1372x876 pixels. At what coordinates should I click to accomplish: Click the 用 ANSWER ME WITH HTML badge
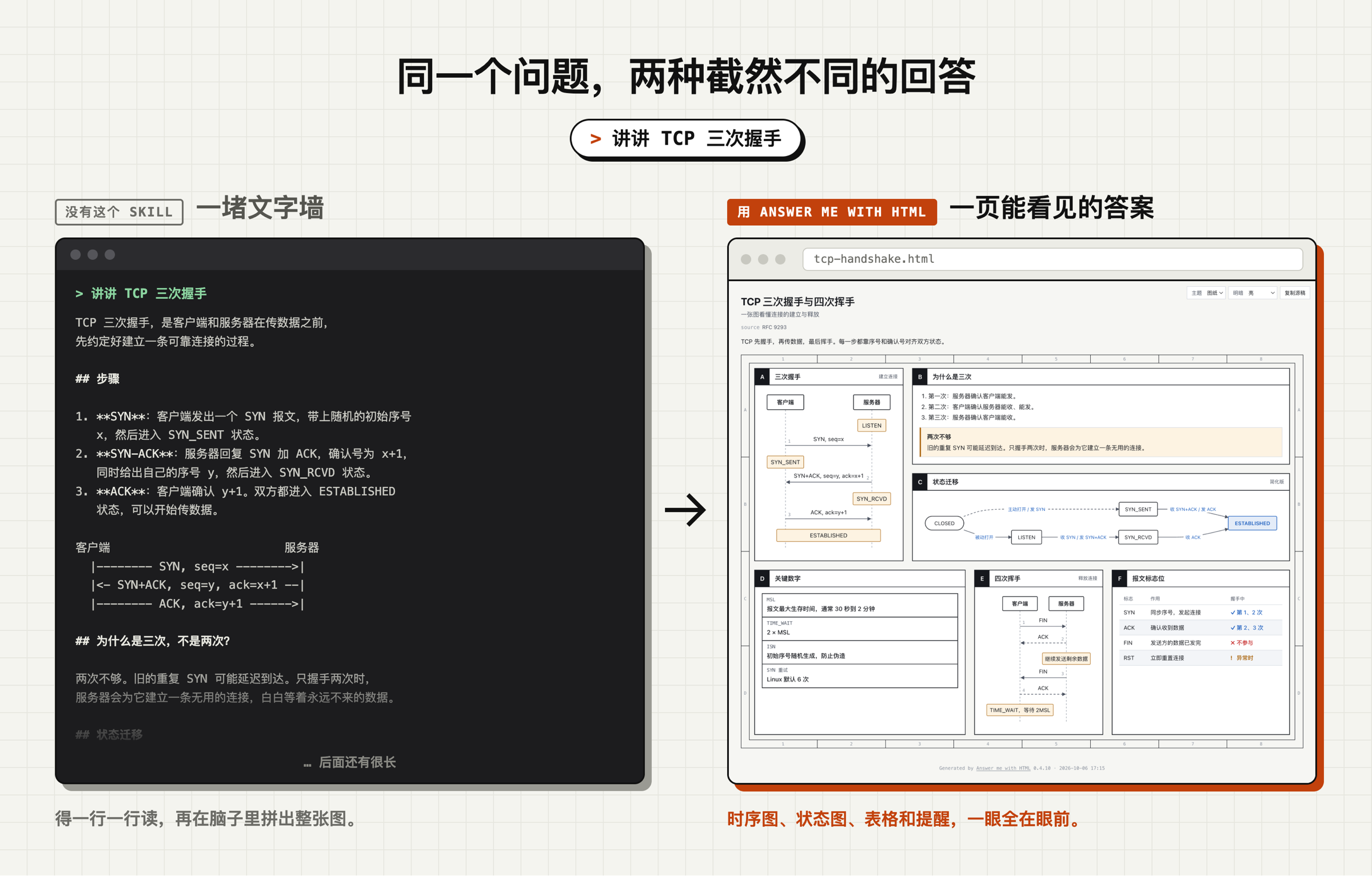[832, 212]
